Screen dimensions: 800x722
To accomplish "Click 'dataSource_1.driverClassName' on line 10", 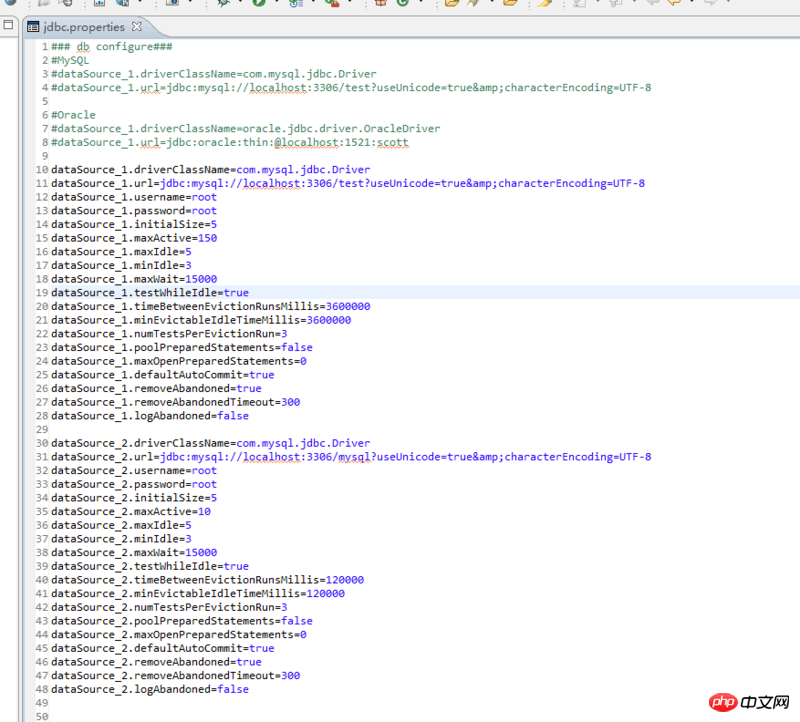I will tap(143, 170).
